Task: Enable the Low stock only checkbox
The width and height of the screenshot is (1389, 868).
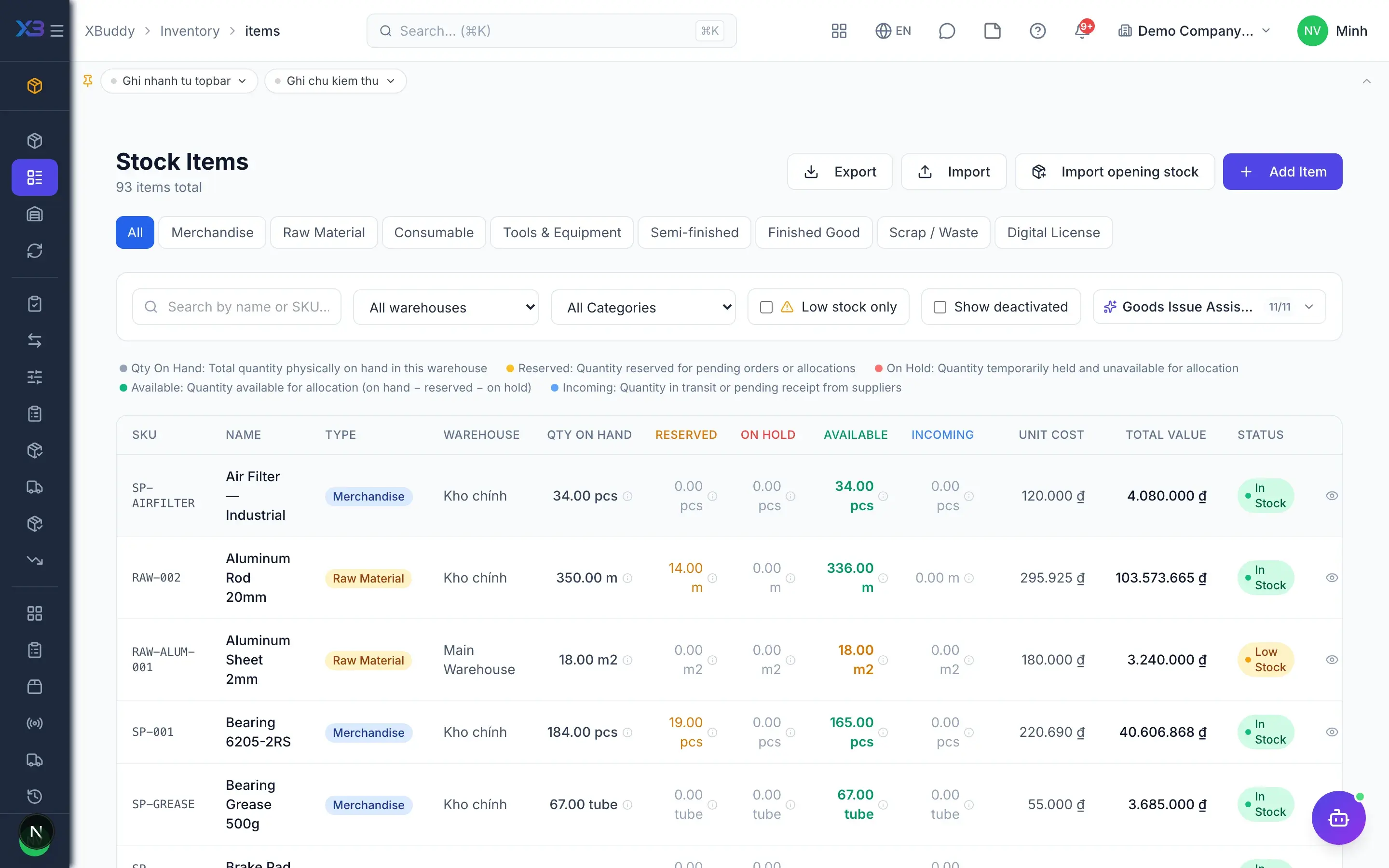Action: [x=766, y=307]
